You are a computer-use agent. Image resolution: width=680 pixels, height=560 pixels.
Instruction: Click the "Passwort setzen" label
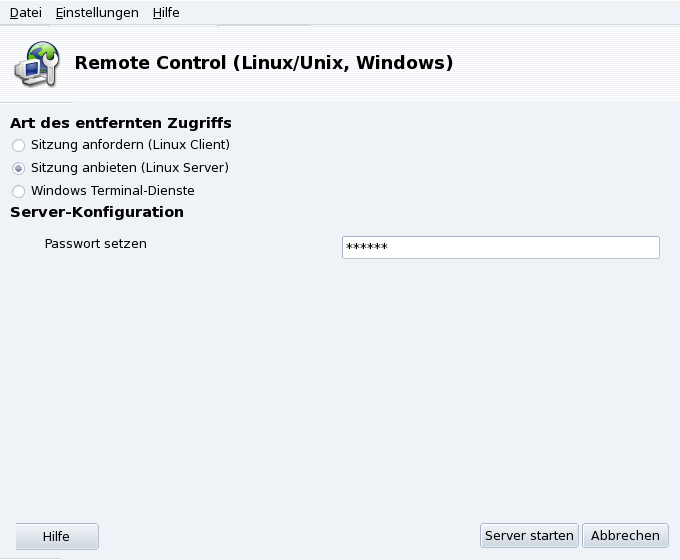[x=96, y=243]
